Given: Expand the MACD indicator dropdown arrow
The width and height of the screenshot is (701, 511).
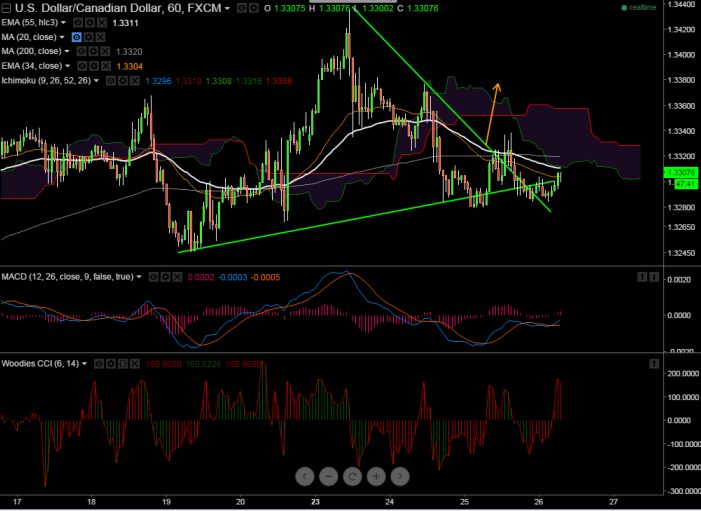Looking at the screenshot, I should (x=139, y=277).
